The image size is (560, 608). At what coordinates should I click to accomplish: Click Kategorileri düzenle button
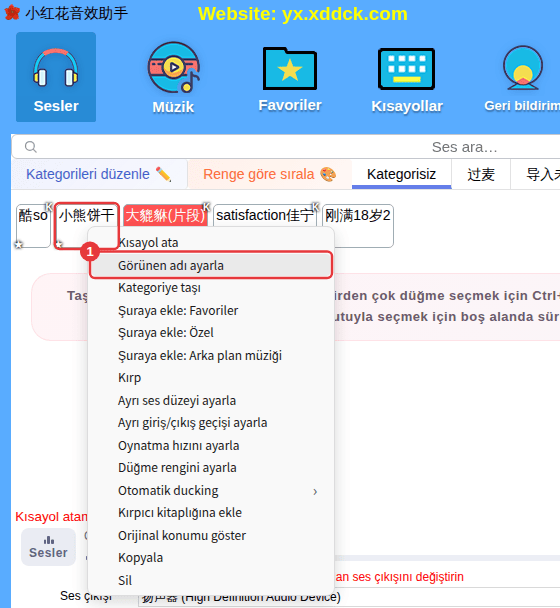[x=99, y=174]
